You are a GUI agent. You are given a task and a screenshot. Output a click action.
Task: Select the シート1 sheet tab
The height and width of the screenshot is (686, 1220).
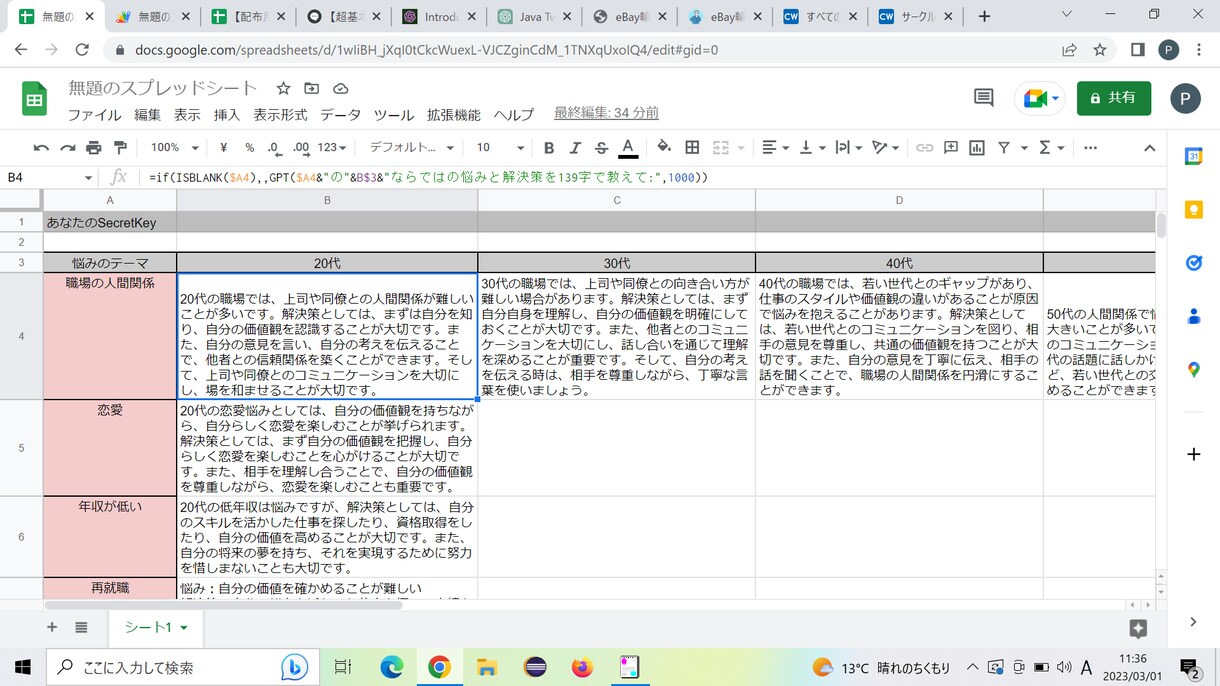156,627
